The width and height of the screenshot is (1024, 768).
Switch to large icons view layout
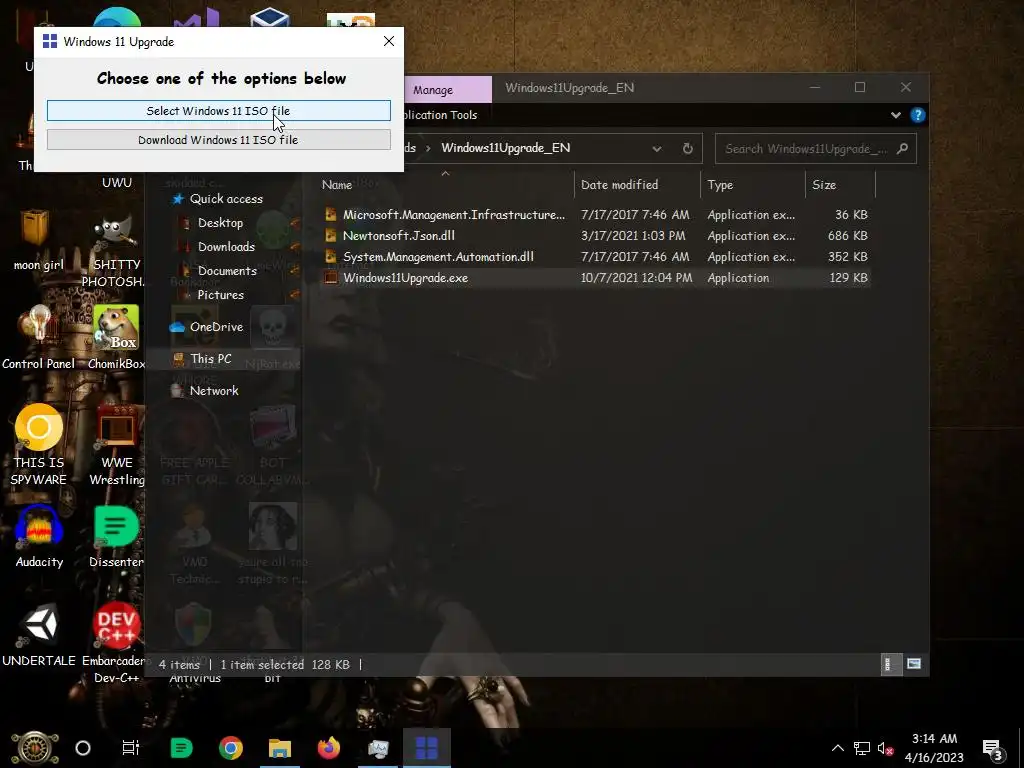coord(914,665)
